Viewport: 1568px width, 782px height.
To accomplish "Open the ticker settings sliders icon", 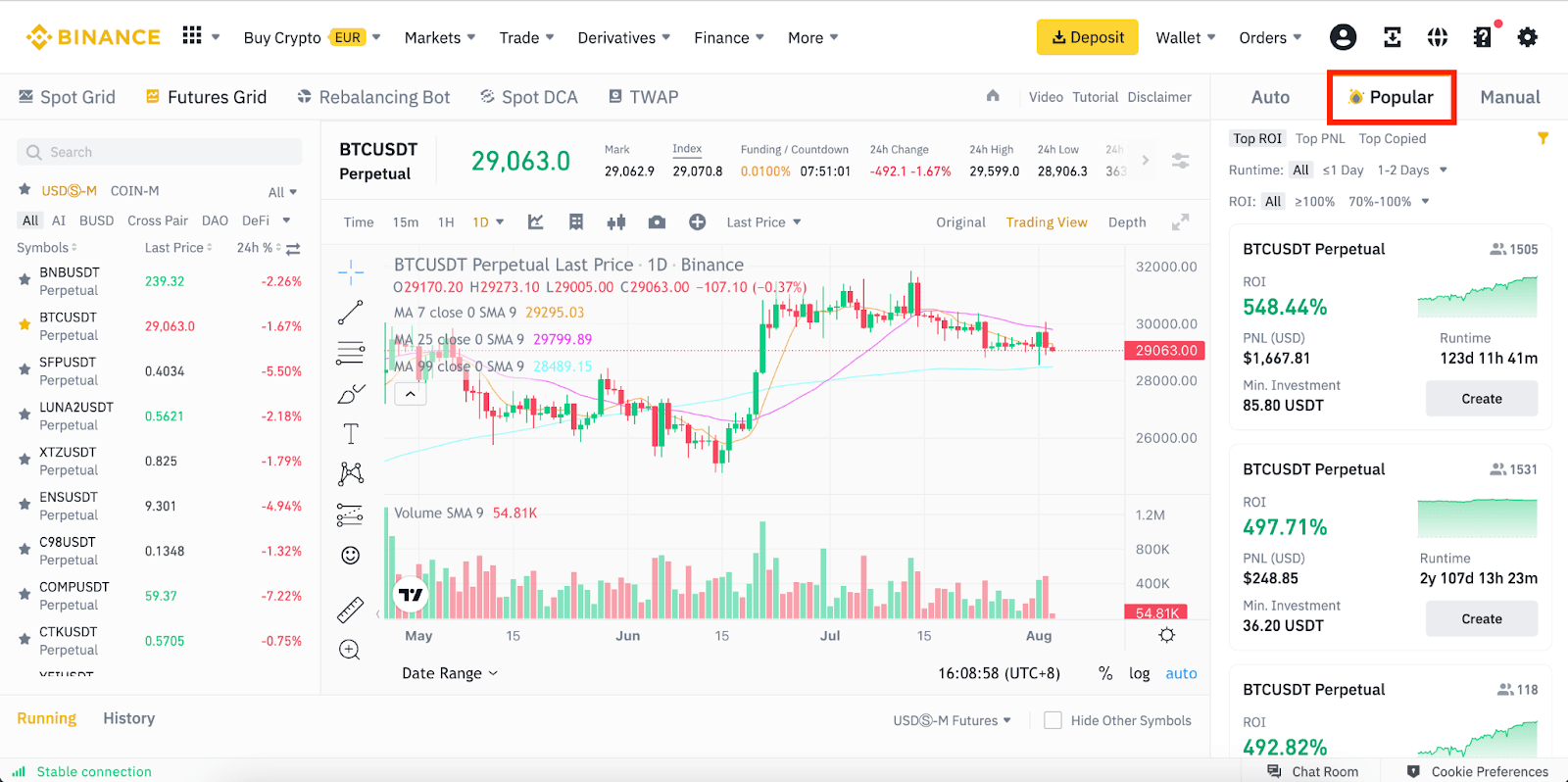I will point(1181,161).
